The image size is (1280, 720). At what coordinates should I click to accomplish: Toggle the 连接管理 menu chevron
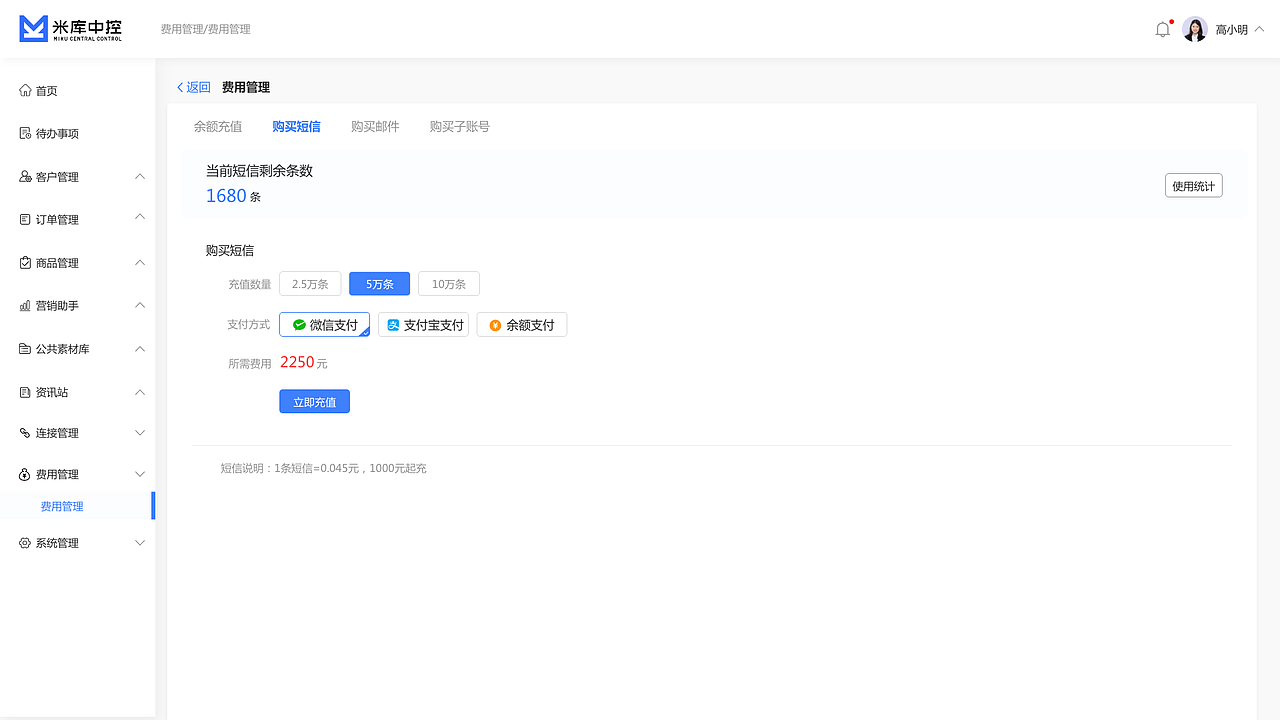[x=140, y=433]
